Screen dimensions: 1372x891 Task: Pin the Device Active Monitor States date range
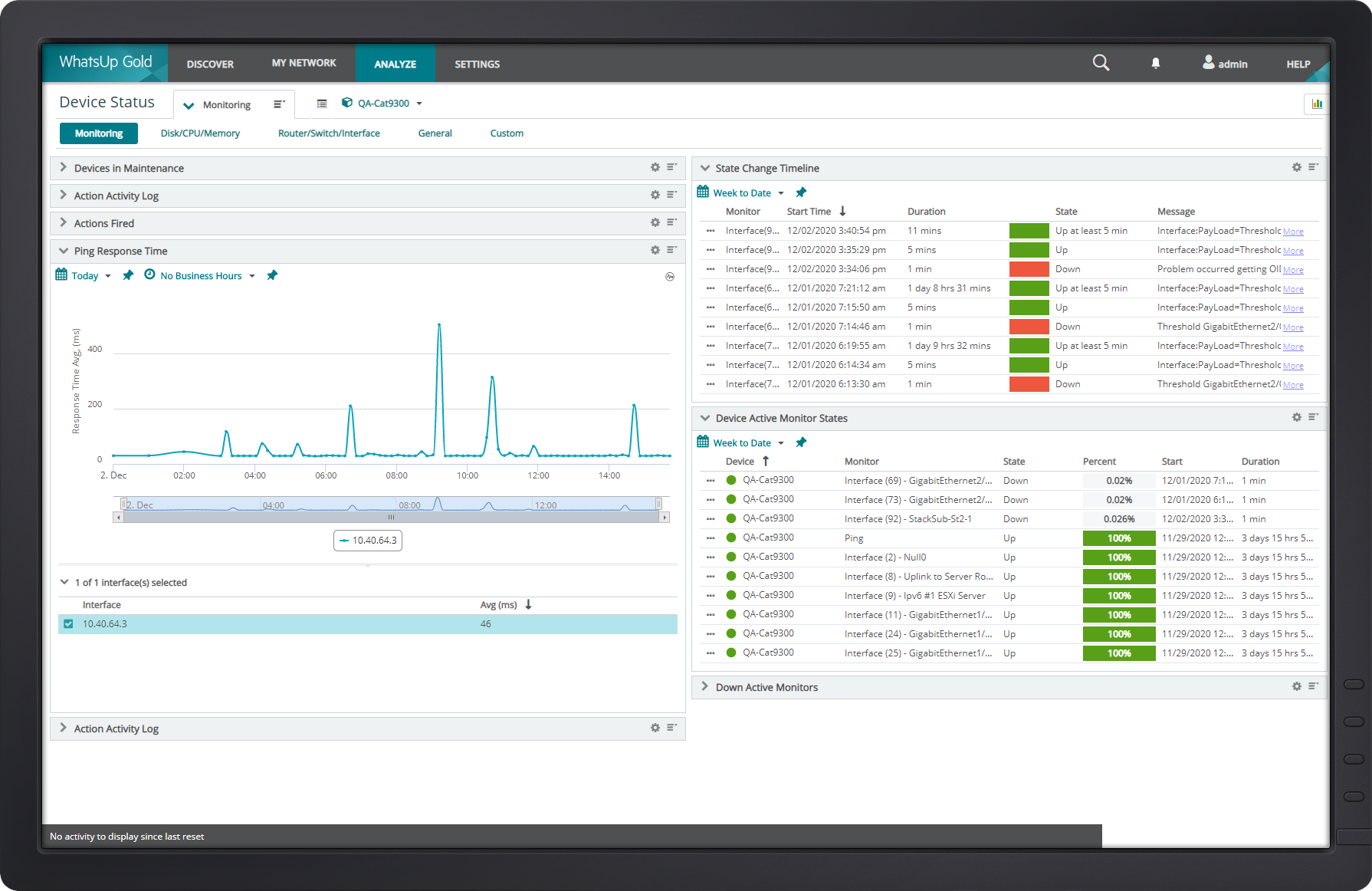coord(801,442)
